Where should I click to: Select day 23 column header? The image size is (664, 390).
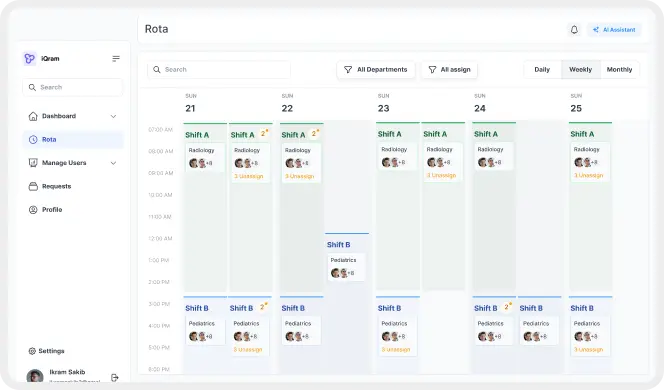384,103
